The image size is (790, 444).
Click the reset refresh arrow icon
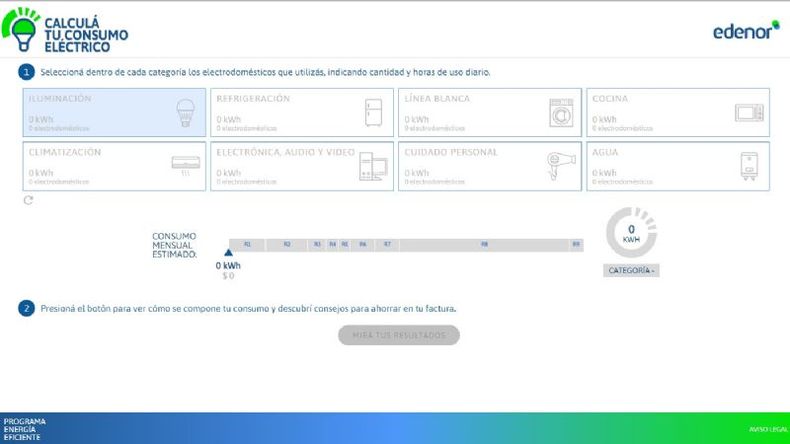coord(28,200)
